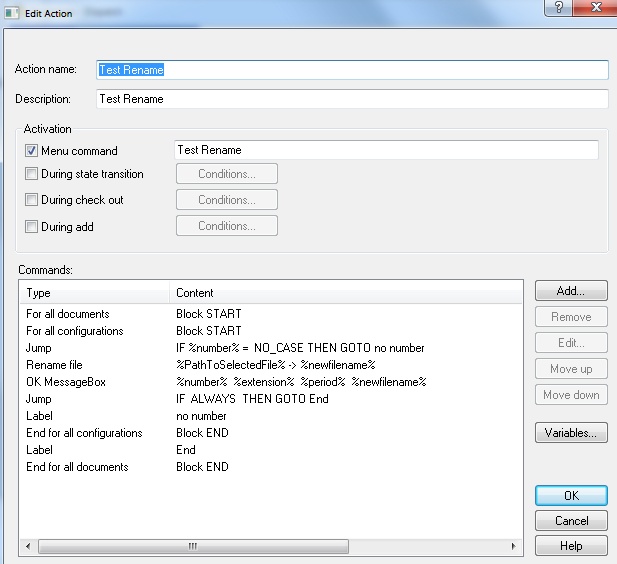Select the Label no number row
Viewport: 617px width, 564px height.
coord(271,416)
